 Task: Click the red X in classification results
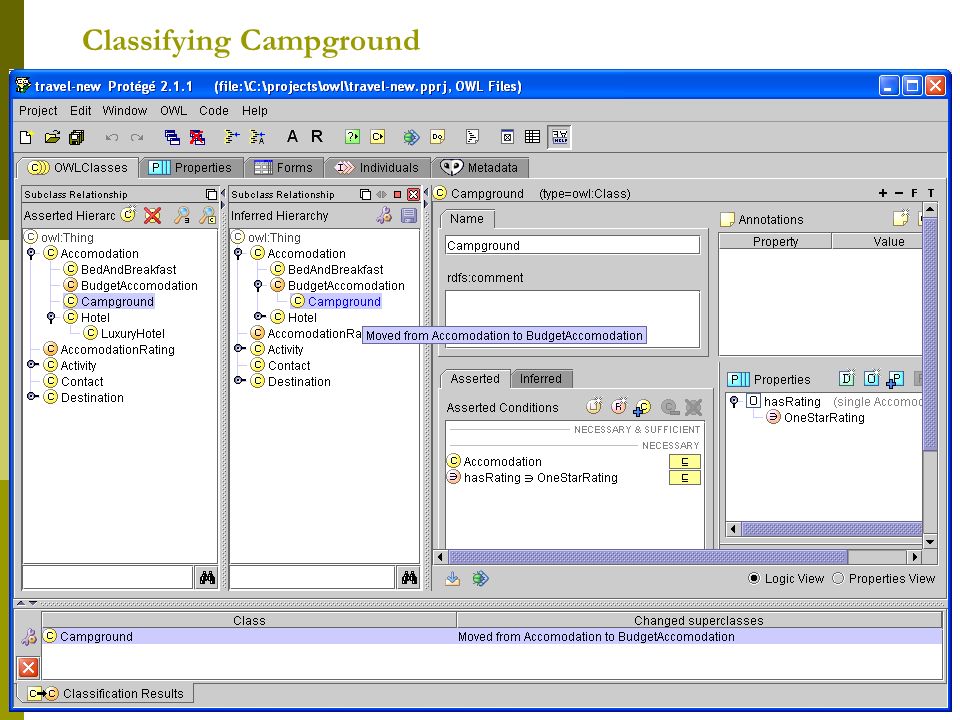pos(28,667)
